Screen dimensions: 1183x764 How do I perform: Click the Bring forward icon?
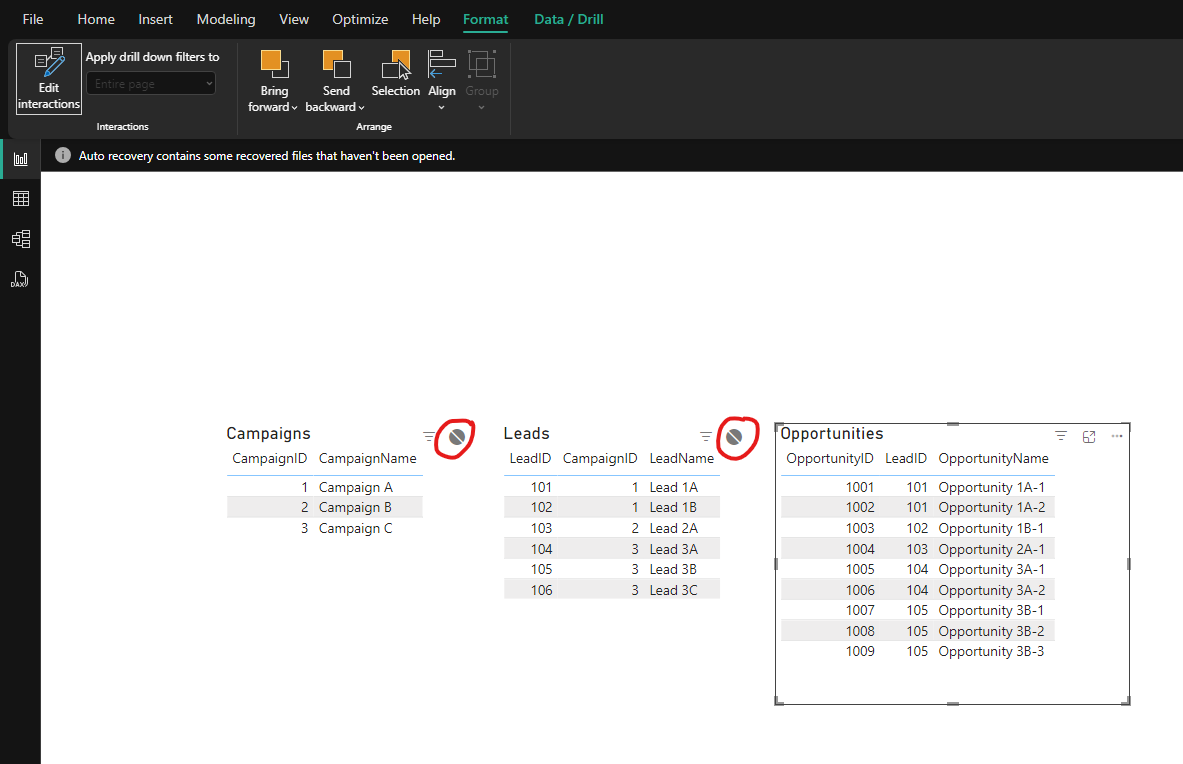(x=274, y=64)
